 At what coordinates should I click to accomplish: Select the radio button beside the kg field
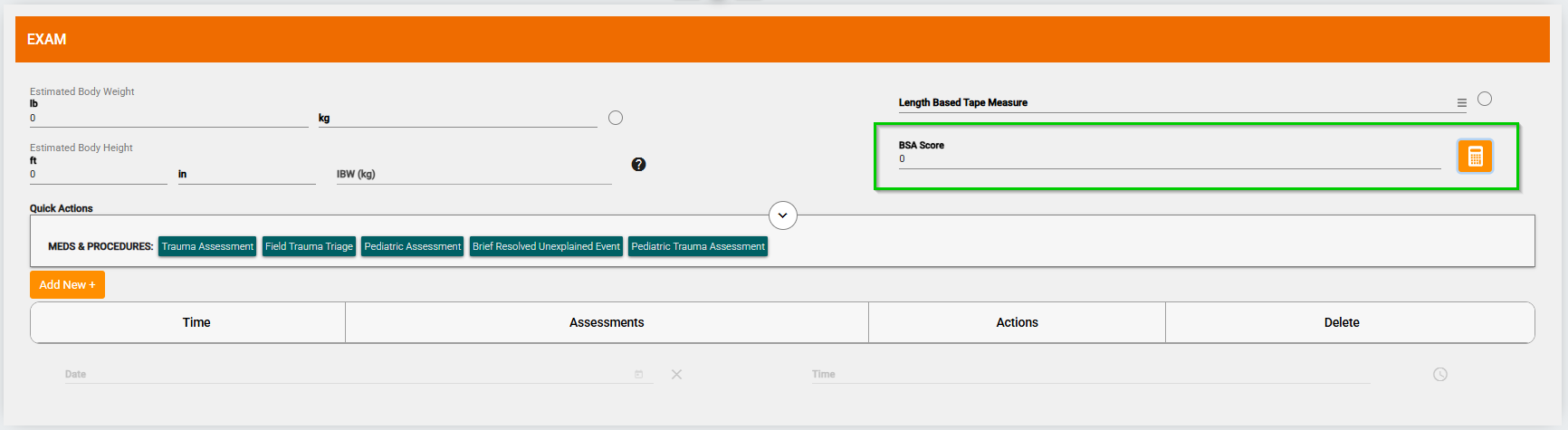click(x=616, y=118)
